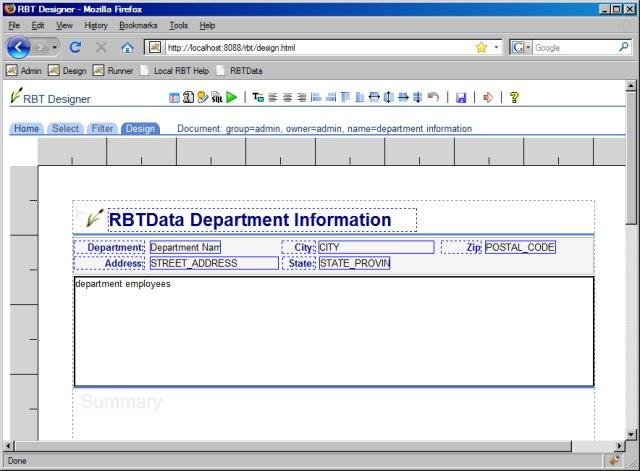The width and height of the screenshot is (640, 471).
Task: Click the red exit arrow icon
Action: point(488,98)
